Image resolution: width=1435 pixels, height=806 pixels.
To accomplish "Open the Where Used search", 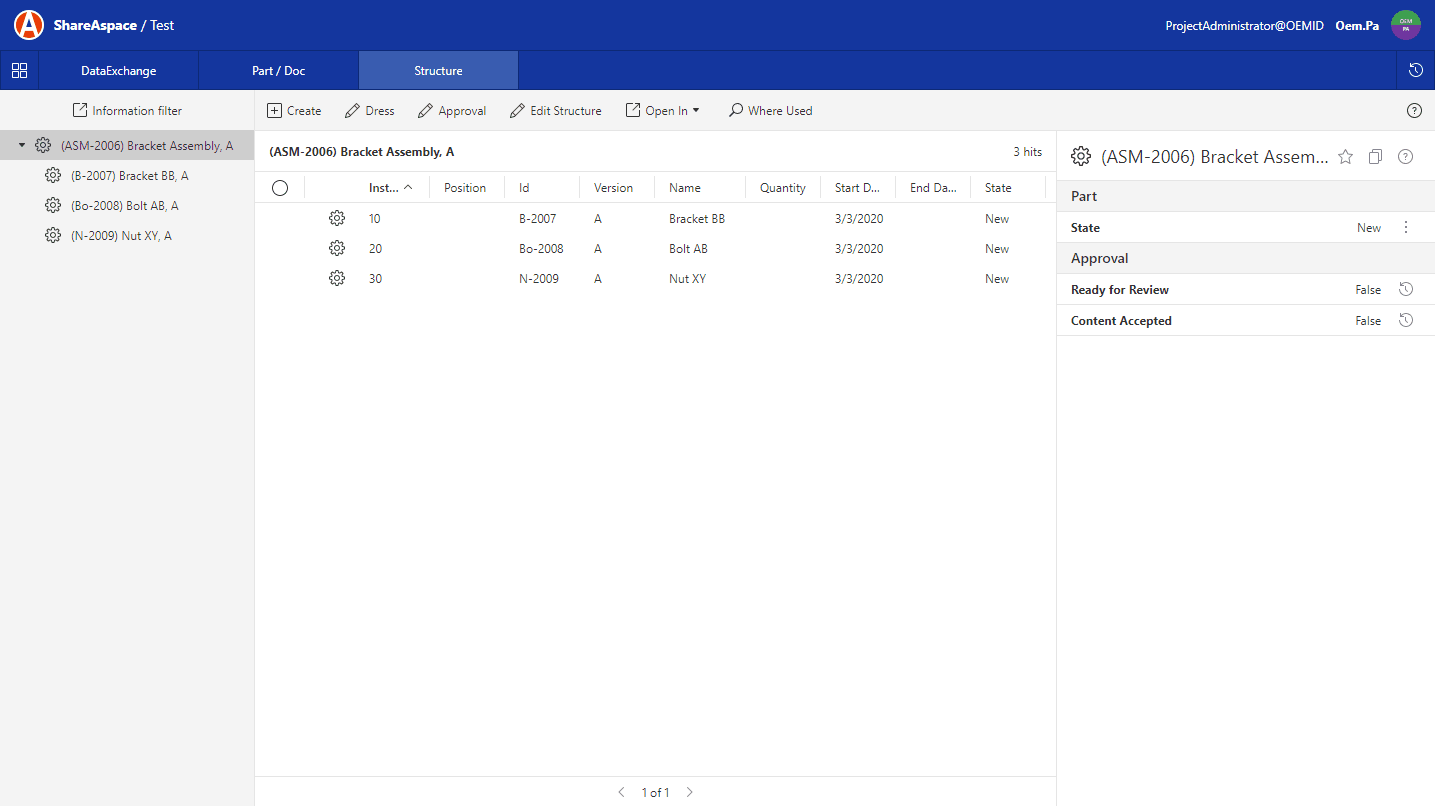I will 770,110.
